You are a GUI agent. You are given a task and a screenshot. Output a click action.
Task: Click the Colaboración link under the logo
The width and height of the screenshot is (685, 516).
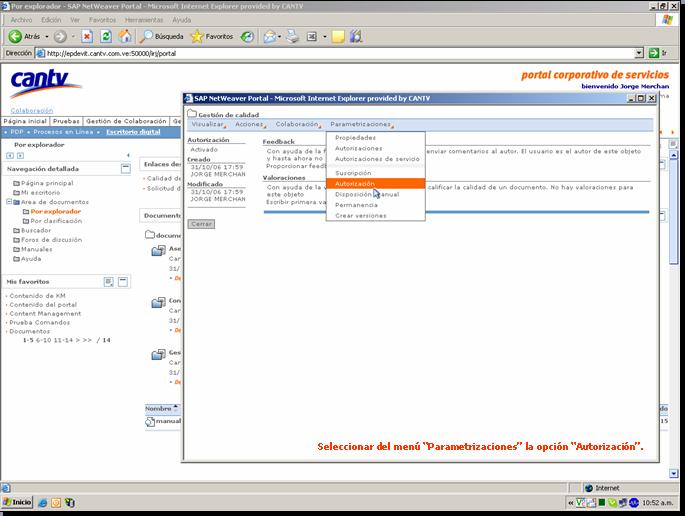point(31,111)
